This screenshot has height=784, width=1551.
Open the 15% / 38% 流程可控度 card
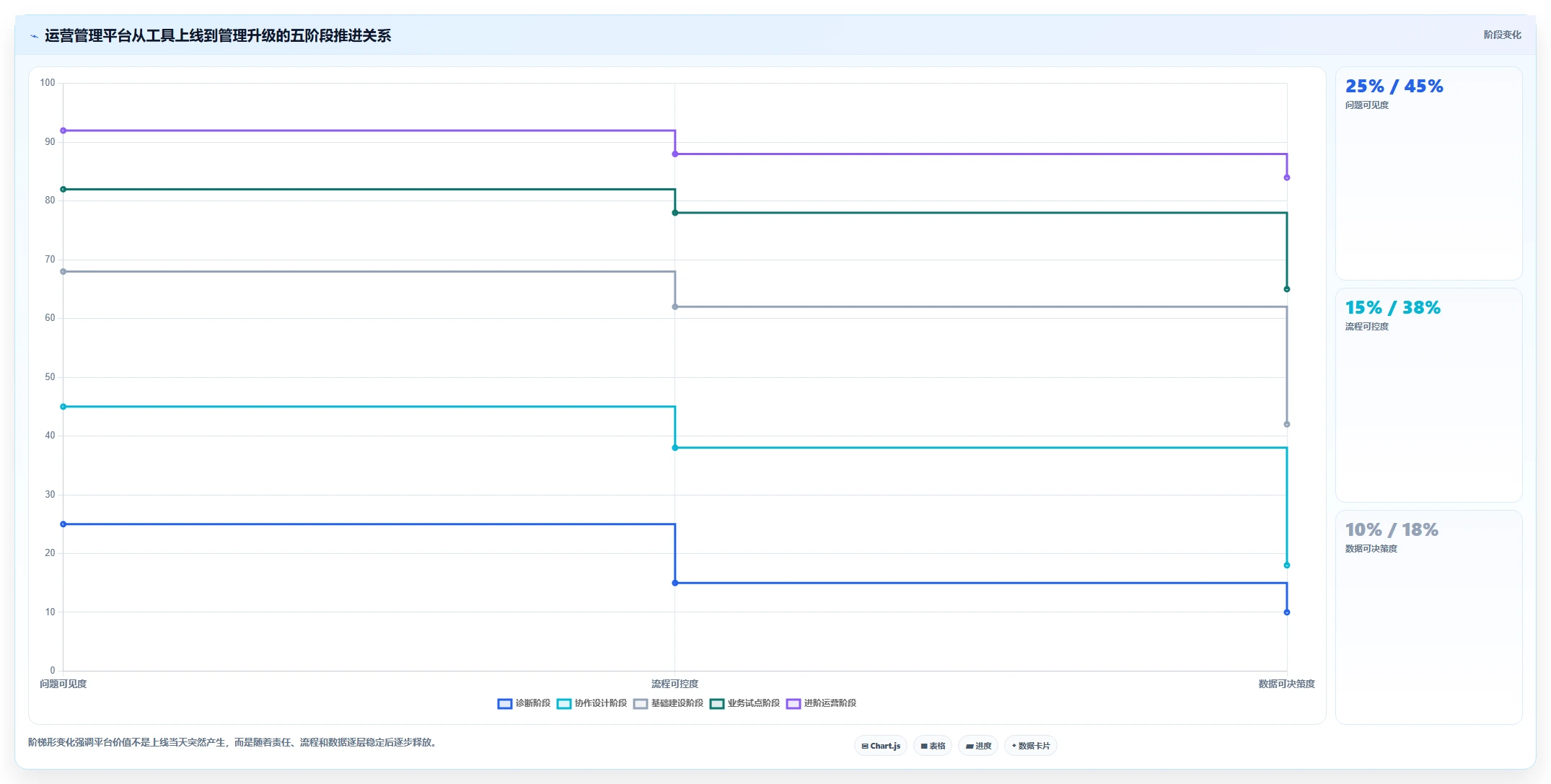[1428, 395]
